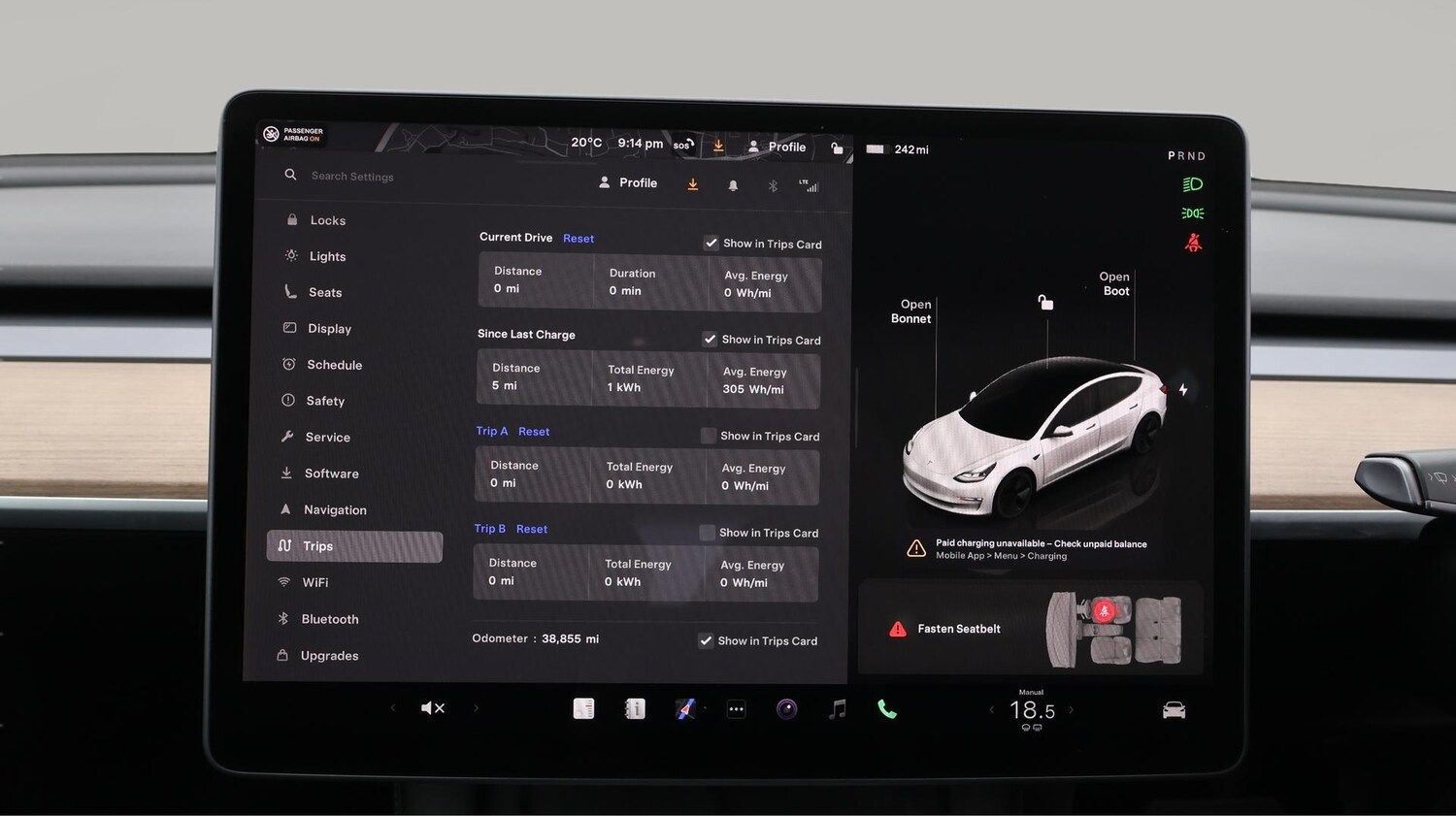Open the Lights settings menu
Image resolution: width=1456 pixels, height=816 pixels.
coord(316,256)
